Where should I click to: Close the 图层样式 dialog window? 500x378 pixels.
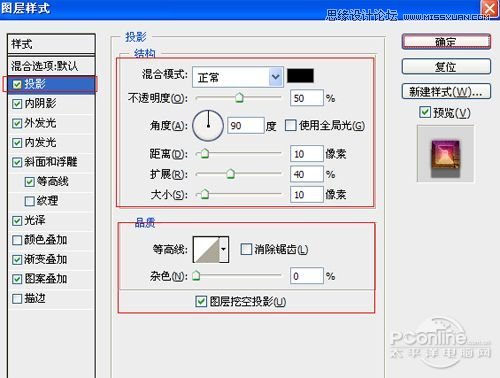[x=489, y=8]
